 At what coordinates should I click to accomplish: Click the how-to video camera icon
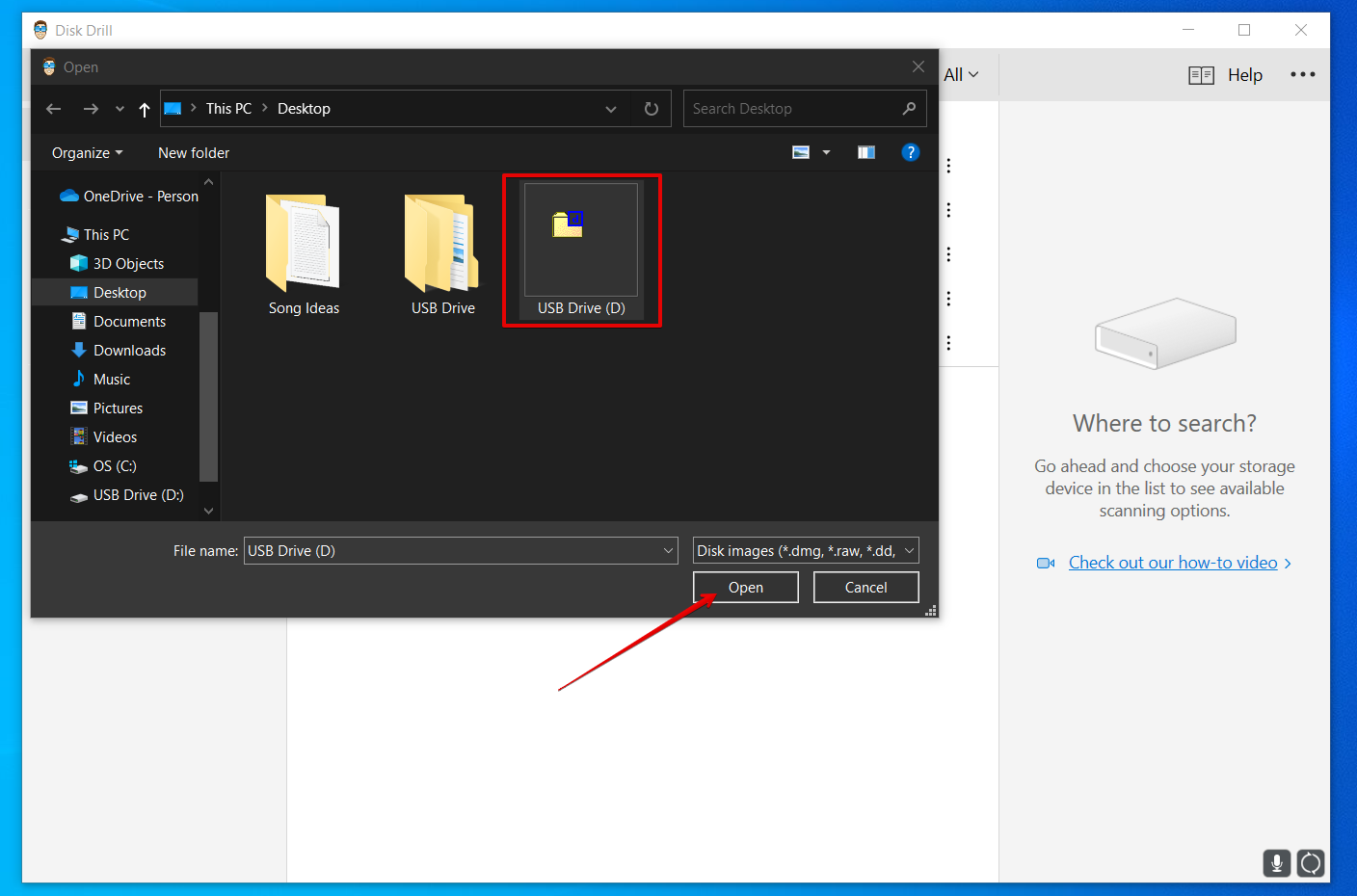pos(1046,563)
